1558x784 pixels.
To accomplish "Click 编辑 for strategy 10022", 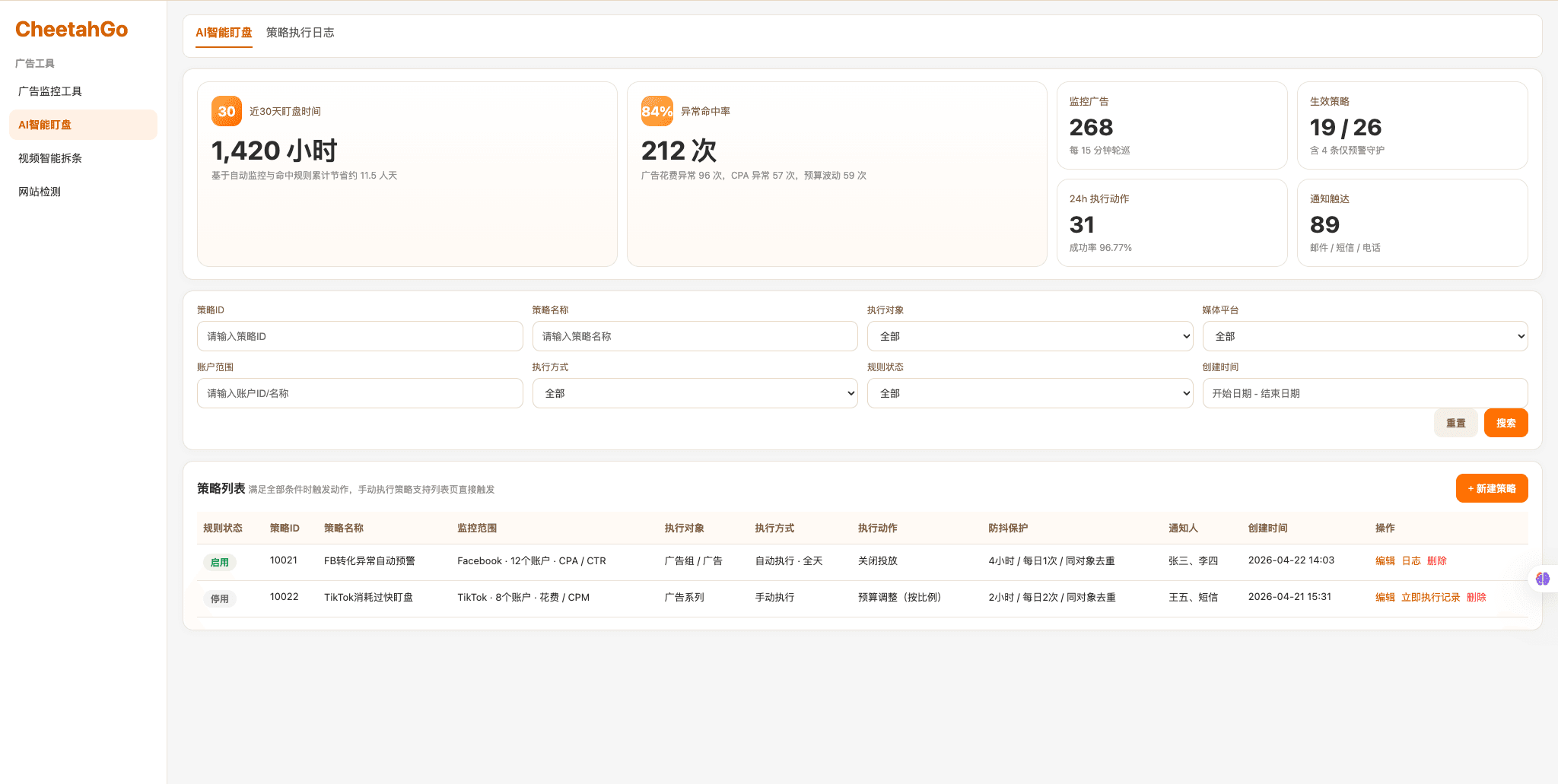I will [1385, 598].
